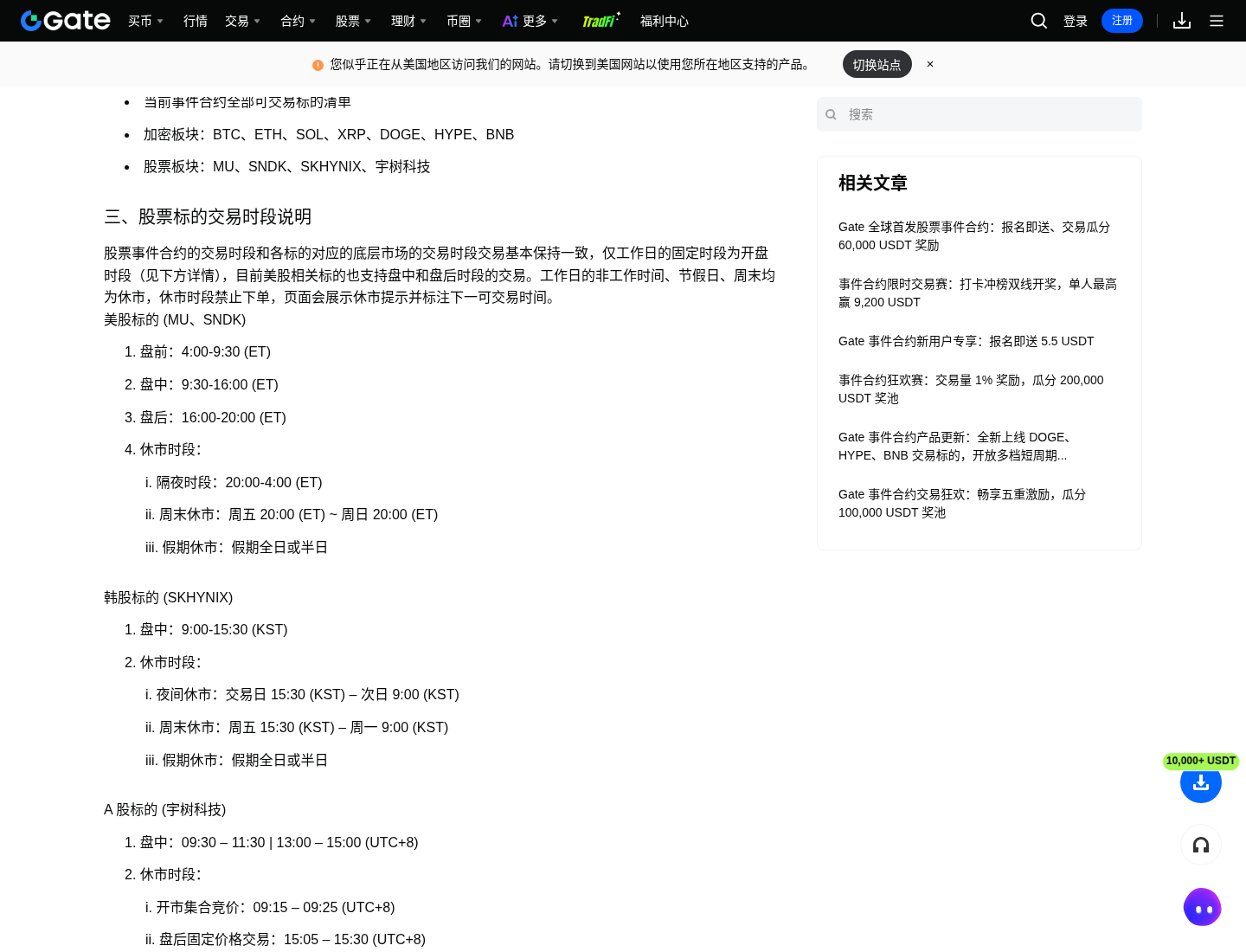Click line 隔夜时段：20:00-4:00 (ET)
The width and height of the screenshot is (1246, 952).
[x=239, y=482]
